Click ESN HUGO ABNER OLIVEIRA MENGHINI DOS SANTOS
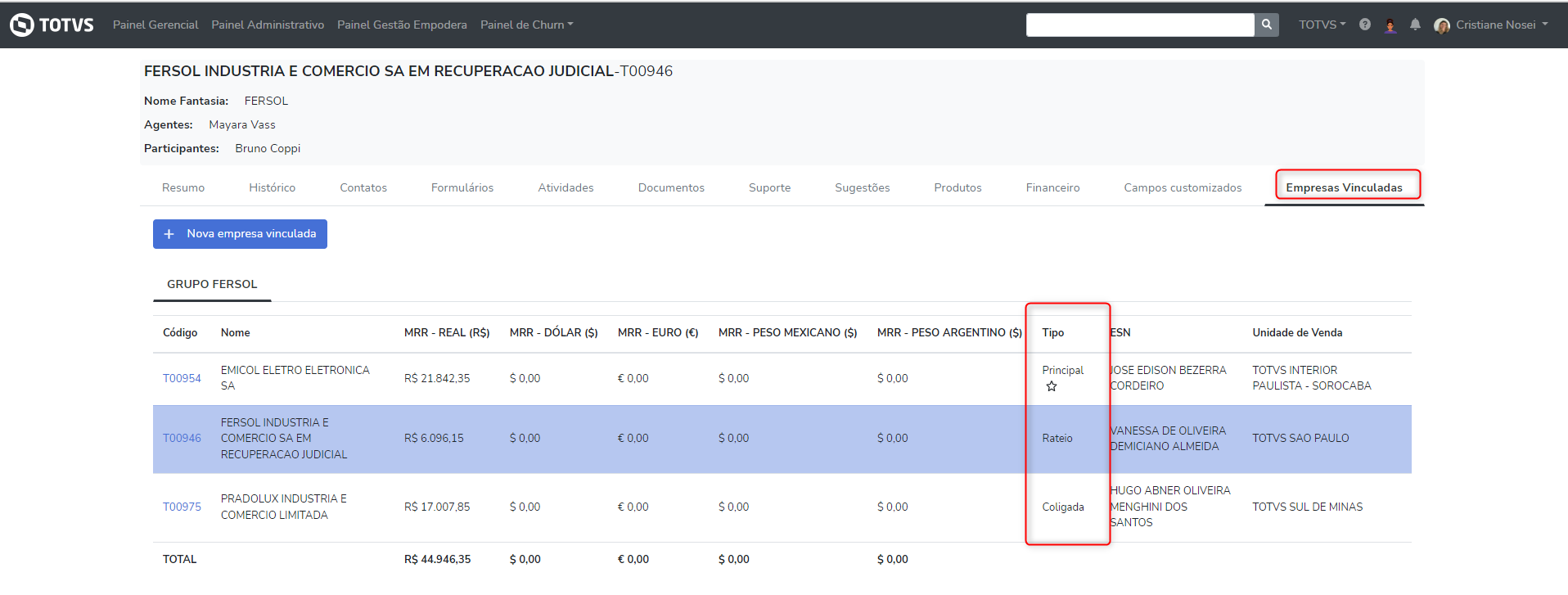The width and height of the screenshot is (1568, 595). coord(1170,507)
